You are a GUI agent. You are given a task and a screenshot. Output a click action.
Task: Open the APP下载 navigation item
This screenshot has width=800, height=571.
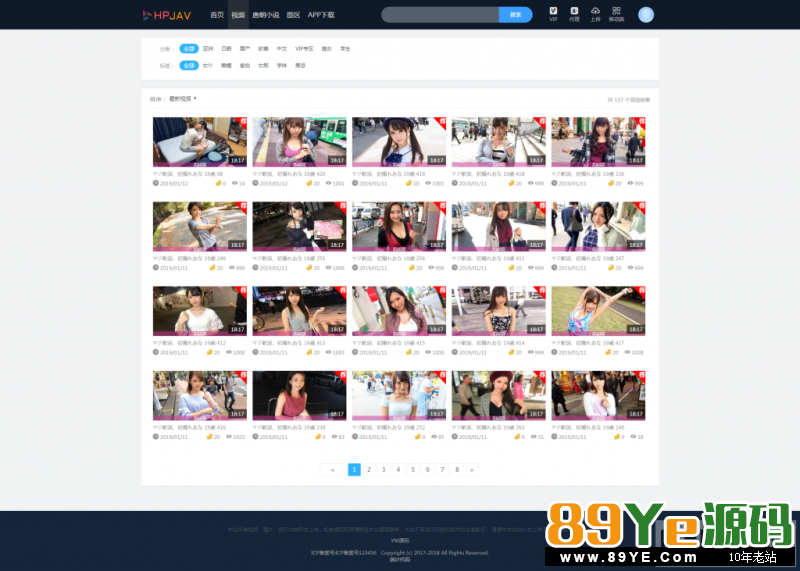321,15
